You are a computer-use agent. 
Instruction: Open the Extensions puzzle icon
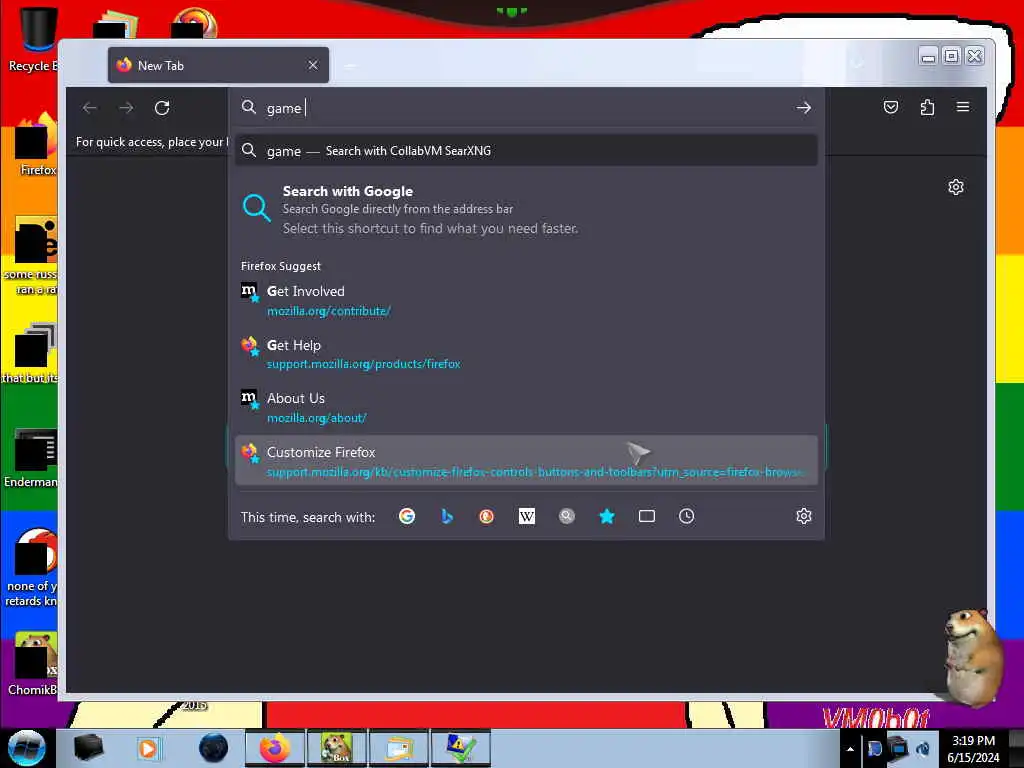[927, 107]
